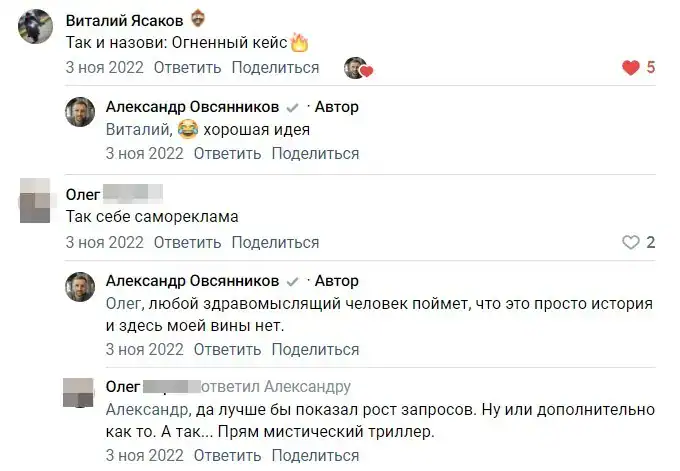Reply to author's 'хорошая идея' comment
The width and height of the screenshot is (680, 471).
point(227,154)
